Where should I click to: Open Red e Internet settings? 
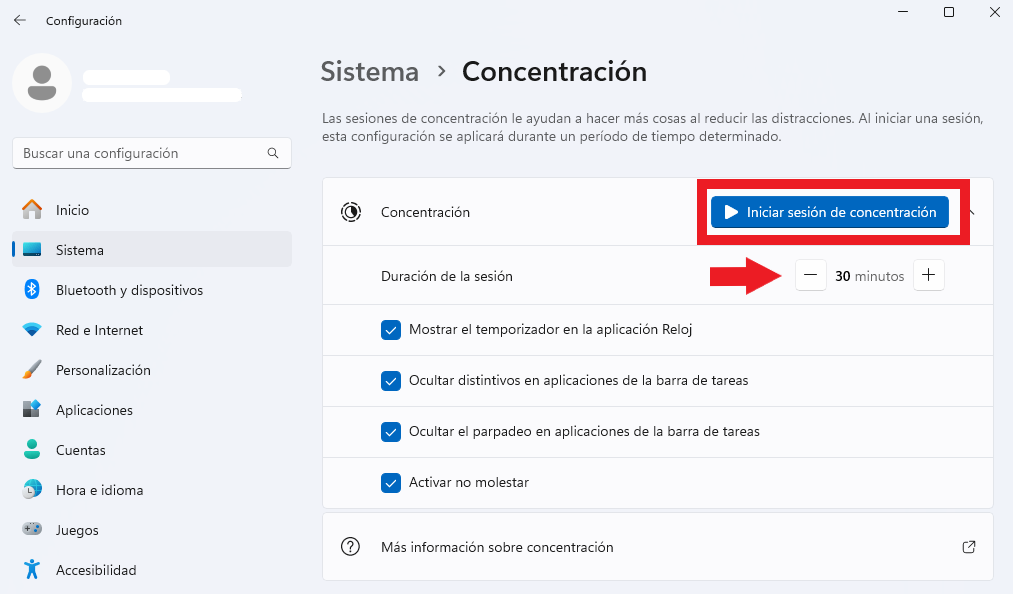point(152,330)
